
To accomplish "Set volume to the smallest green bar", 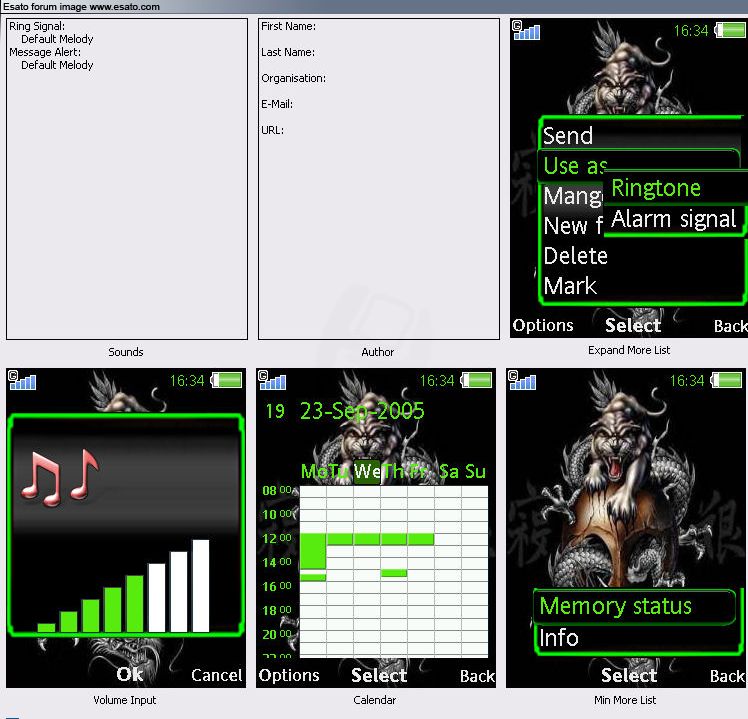I will point(46,628).
